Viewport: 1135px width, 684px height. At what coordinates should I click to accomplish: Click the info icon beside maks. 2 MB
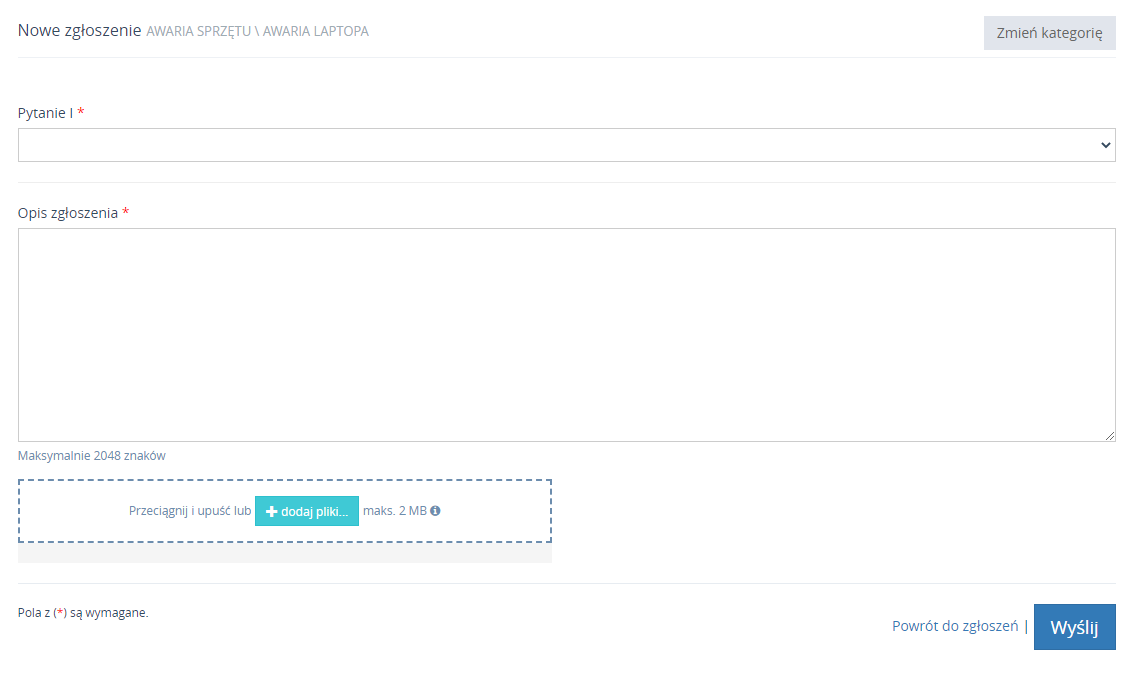(435, 511)
